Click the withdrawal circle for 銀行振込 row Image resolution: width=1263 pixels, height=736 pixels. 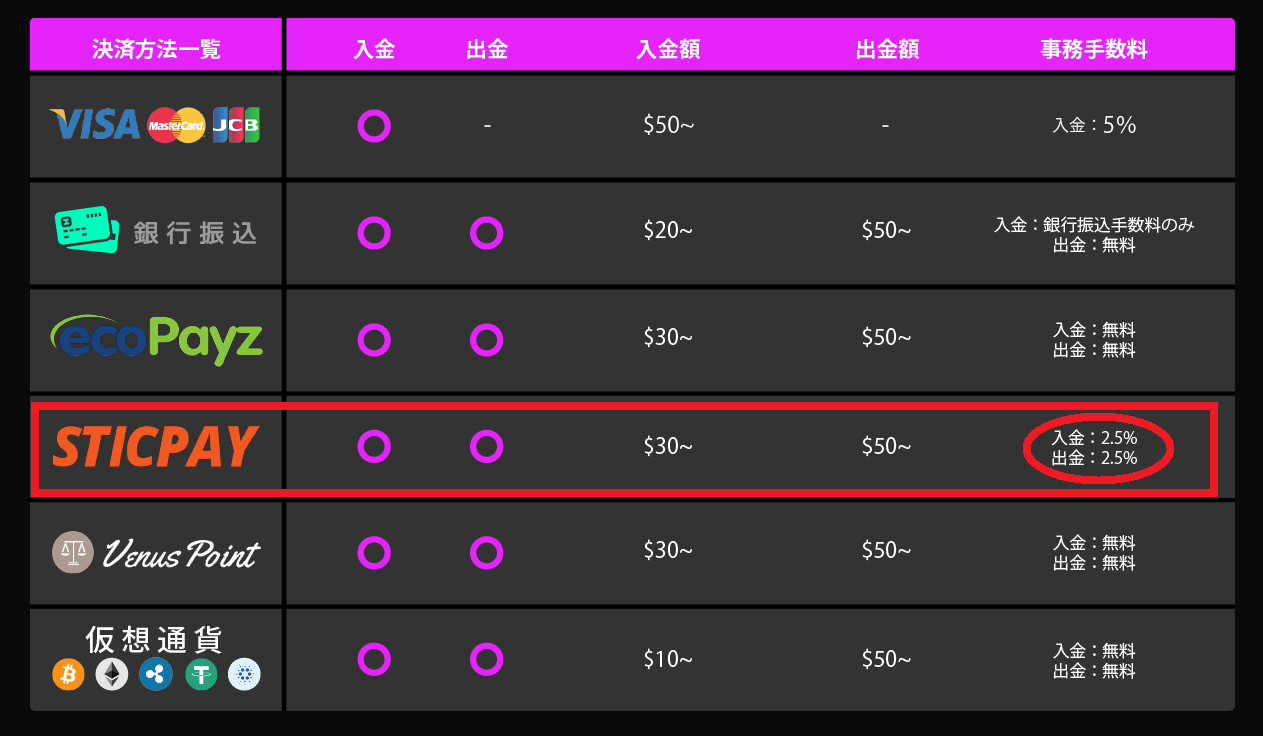point(487,233)
